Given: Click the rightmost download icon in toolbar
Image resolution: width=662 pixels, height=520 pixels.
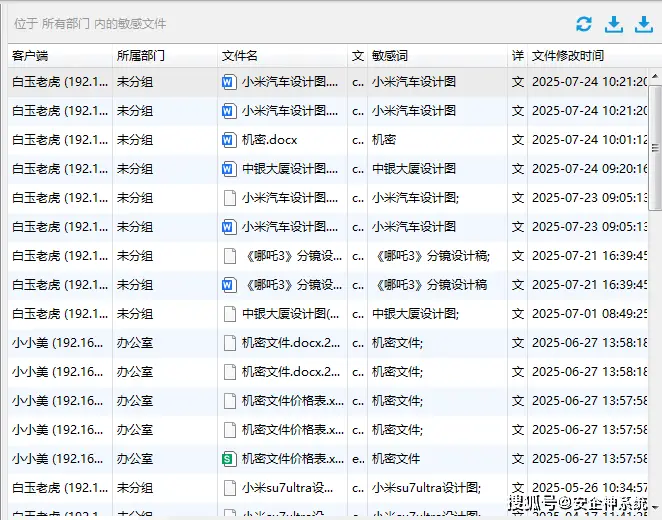Looking at the screenshot, I should click(644, 25).
